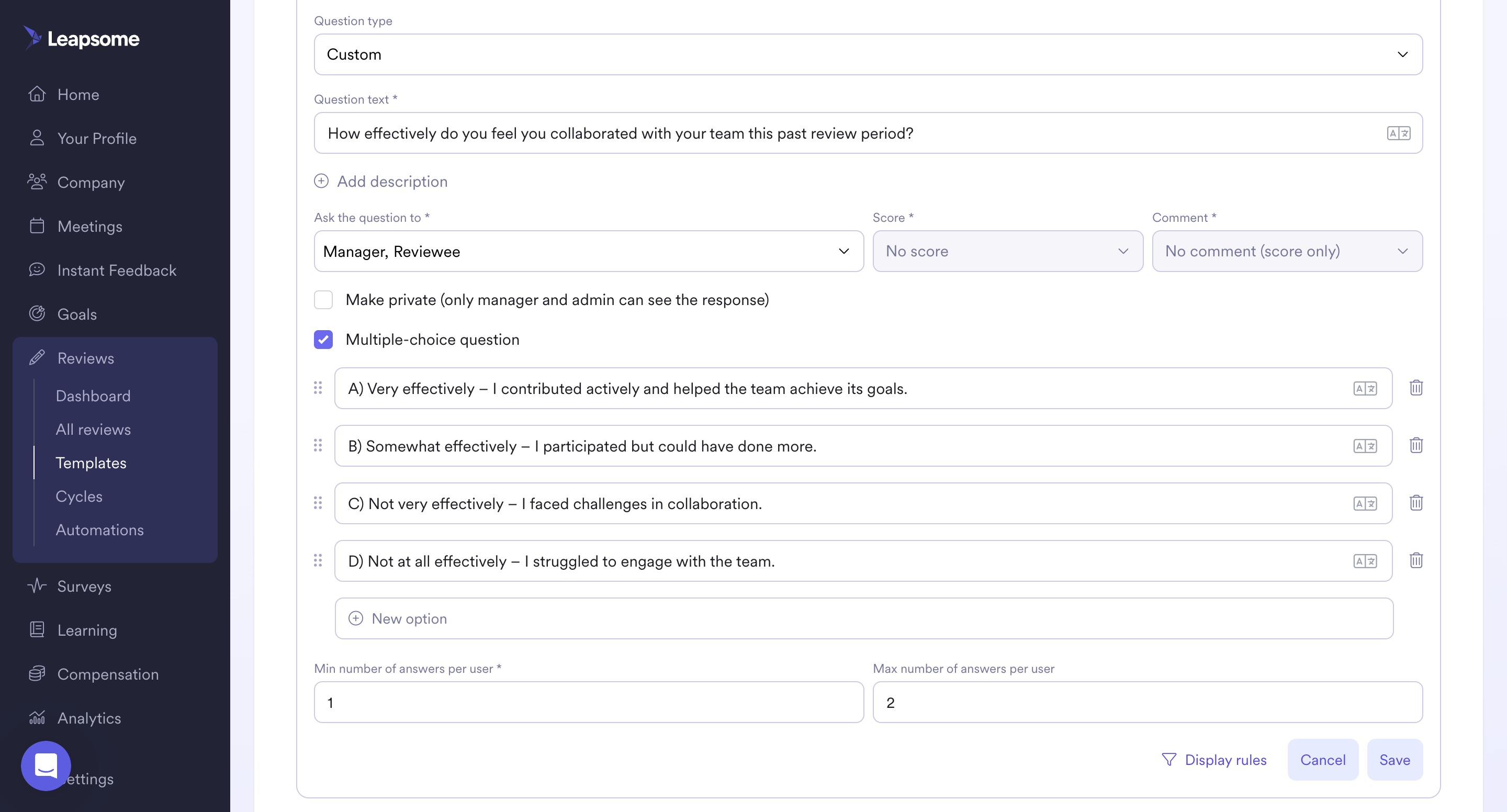Open the Company section
Screen dimensions: 1507x812
click(x=91, y=182)
